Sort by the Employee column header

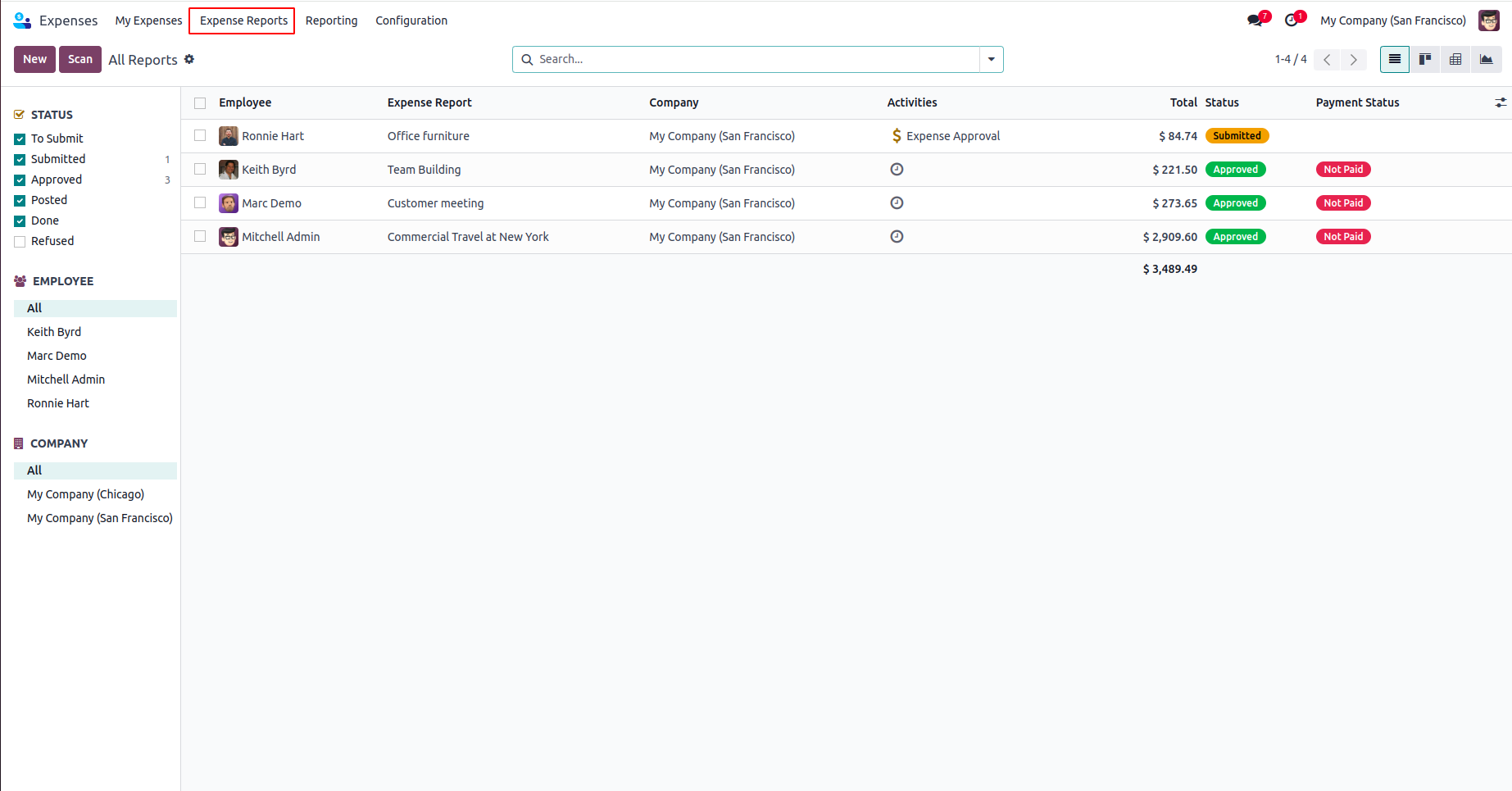pyautogui.click(x=245, y=102)
